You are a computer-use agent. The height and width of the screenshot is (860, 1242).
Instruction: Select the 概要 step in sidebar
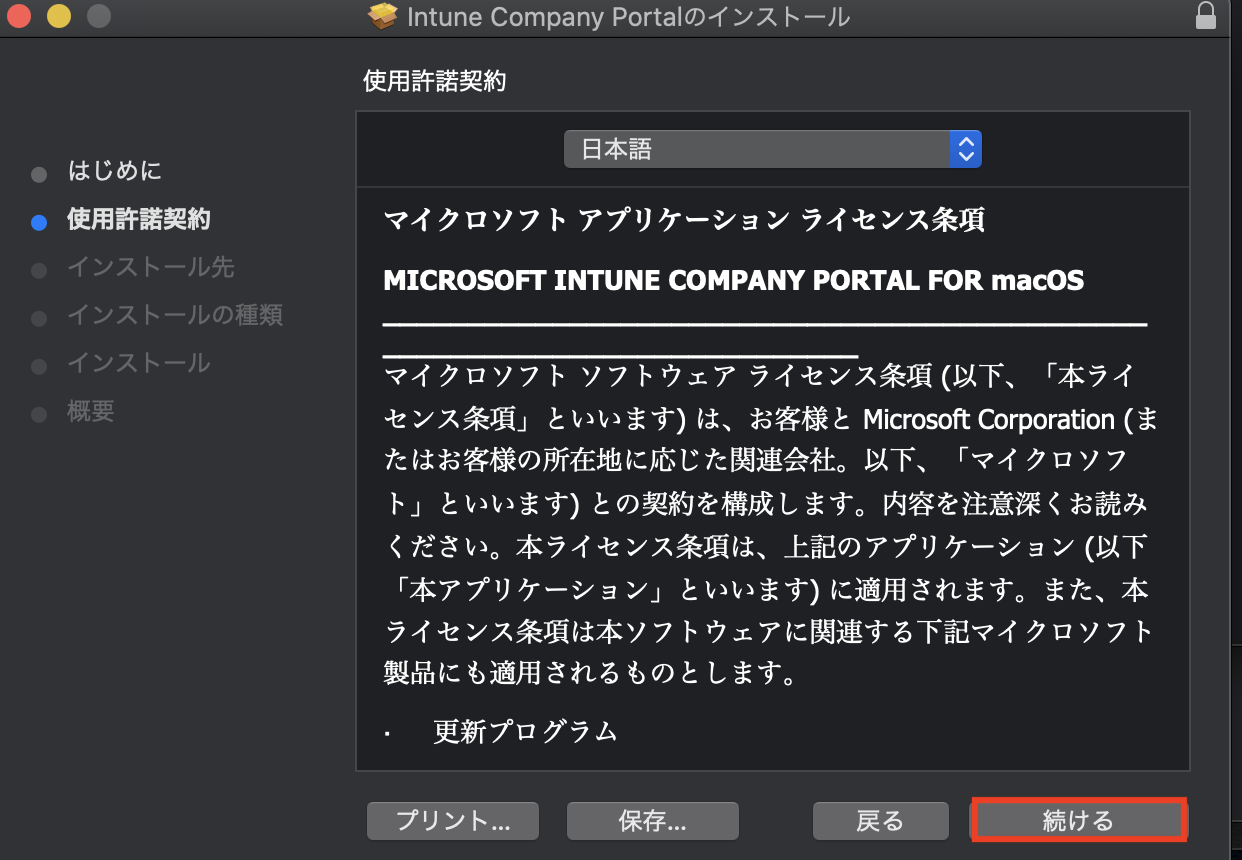pos(91,411)
